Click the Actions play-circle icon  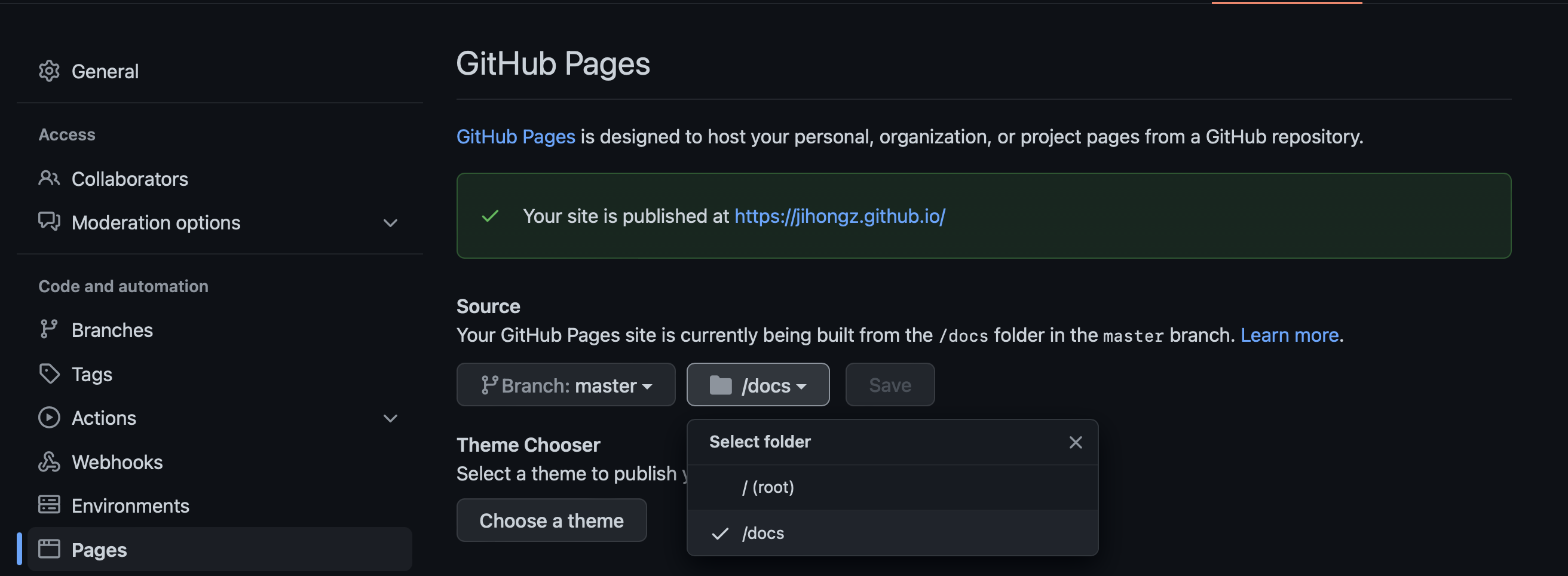pyautogui.click(x=48, y=418)
